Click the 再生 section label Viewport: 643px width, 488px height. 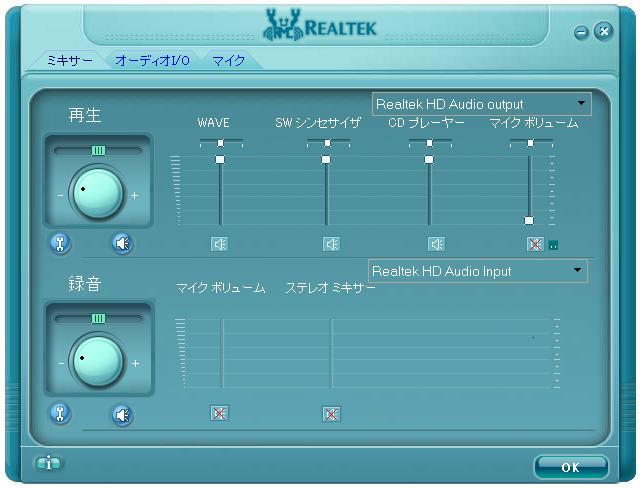(x=85, y=115)
